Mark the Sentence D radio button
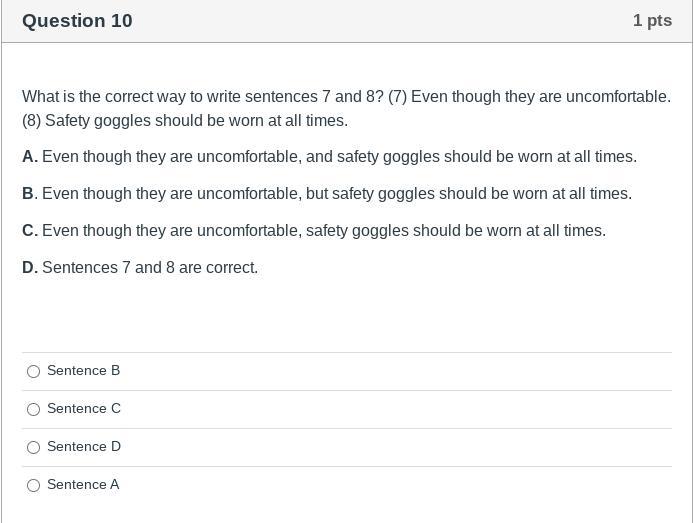Image resolution: width=694 pixels, height=523 pixels. tap(34, 448)
